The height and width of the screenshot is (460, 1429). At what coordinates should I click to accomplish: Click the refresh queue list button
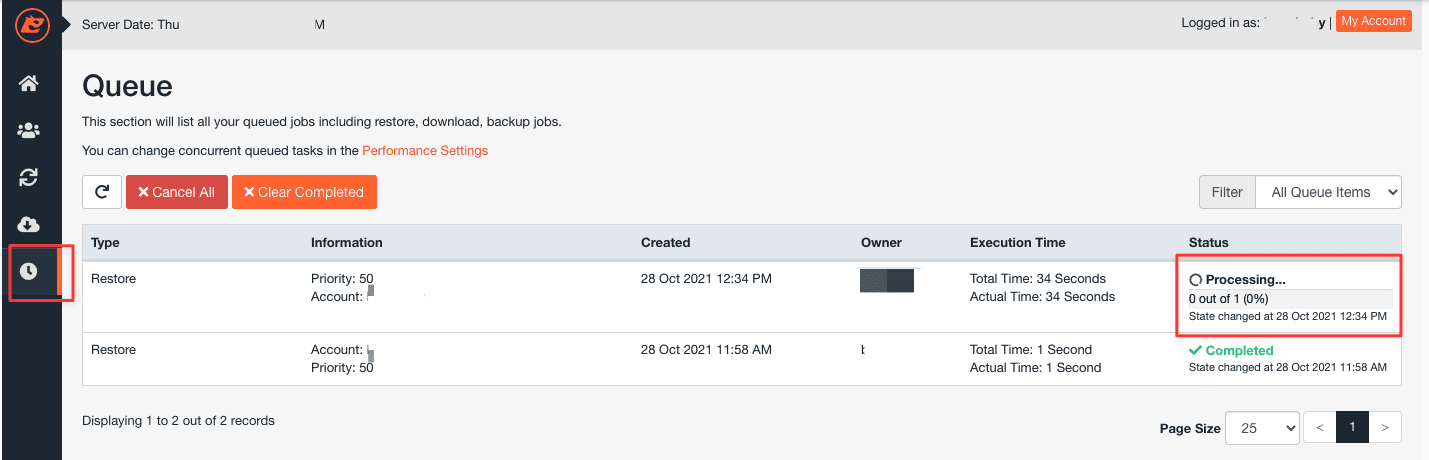click(102, 192)
